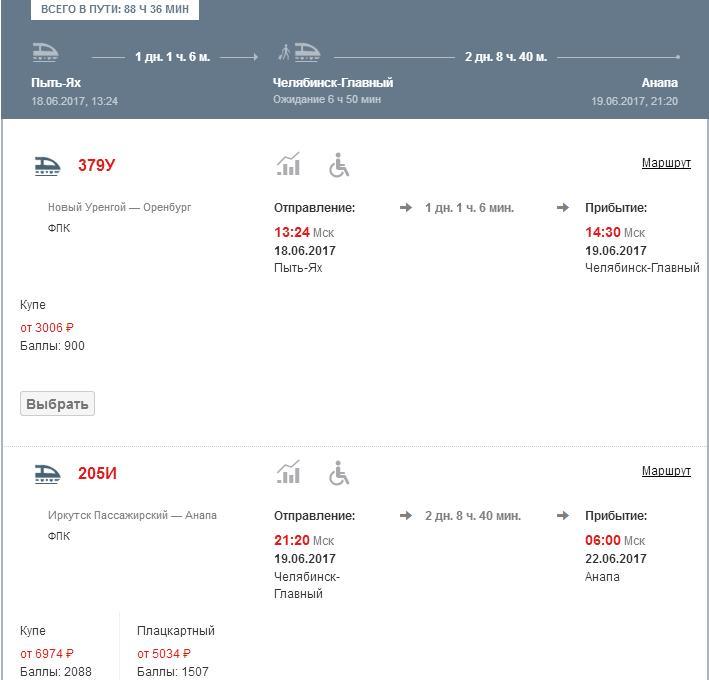Image resolution: width=709 pixels, height=680 pixels.
Task: Click the train icon beside 205И
Action: point(47,473)
